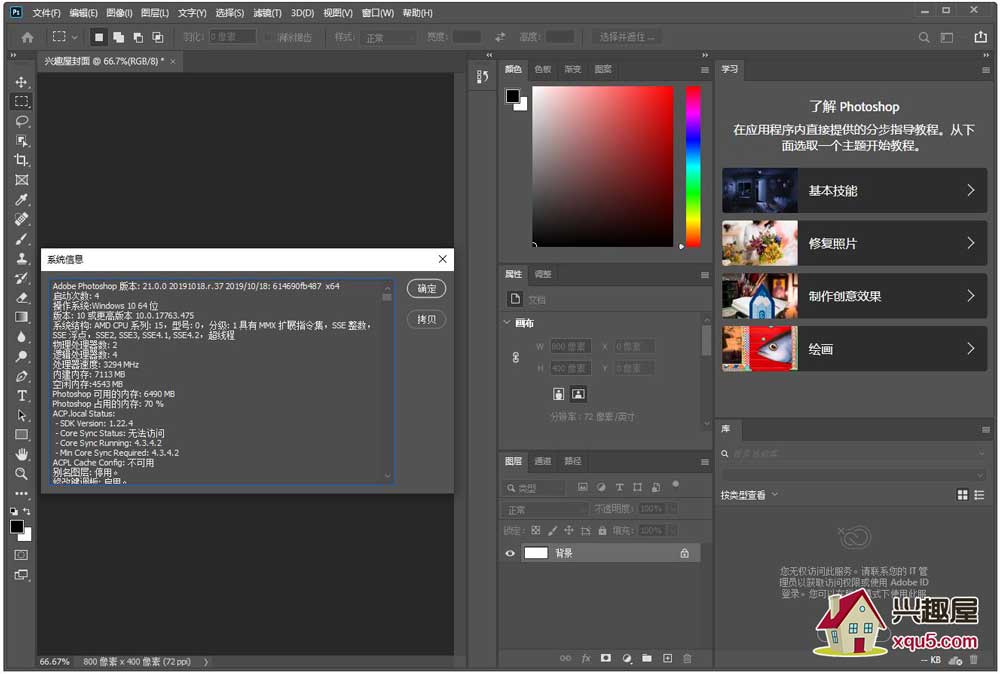
Task: Select the Rectangle shape tool
Action: click(x=21, y=435)
